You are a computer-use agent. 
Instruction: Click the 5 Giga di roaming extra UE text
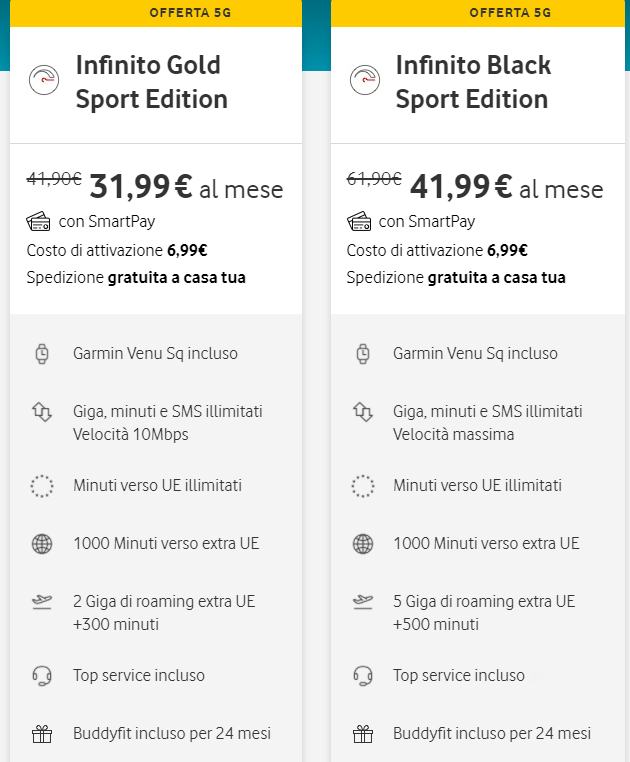tap(484, 601)
